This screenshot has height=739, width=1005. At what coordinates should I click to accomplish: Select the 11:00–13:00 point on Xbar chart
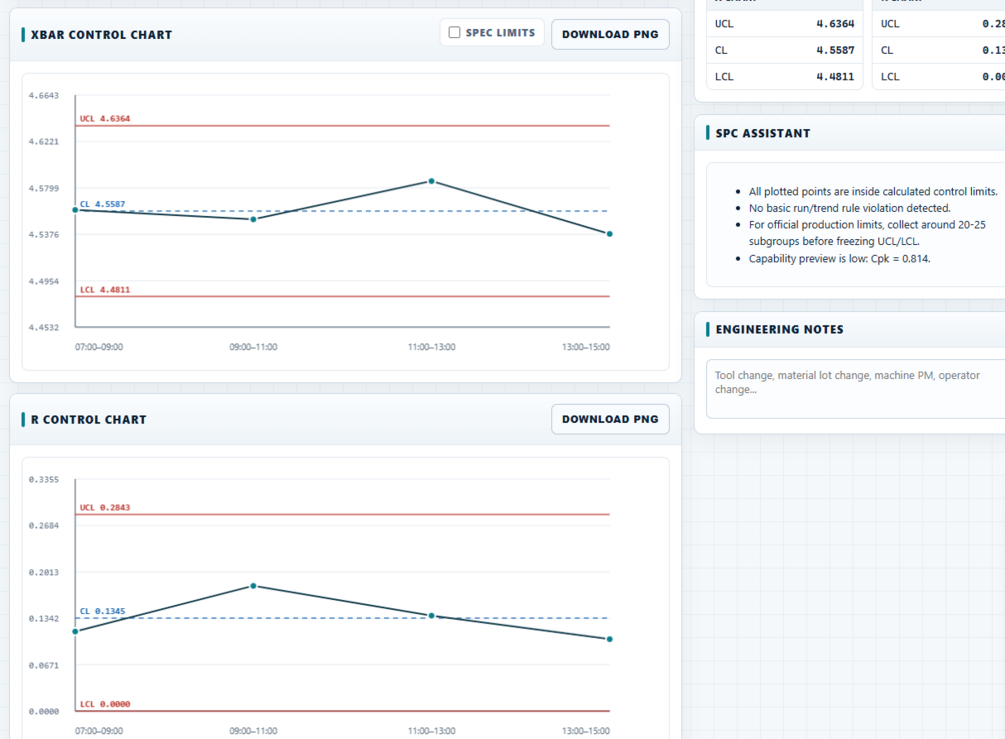pyautogui.click(x=431, y=181)
